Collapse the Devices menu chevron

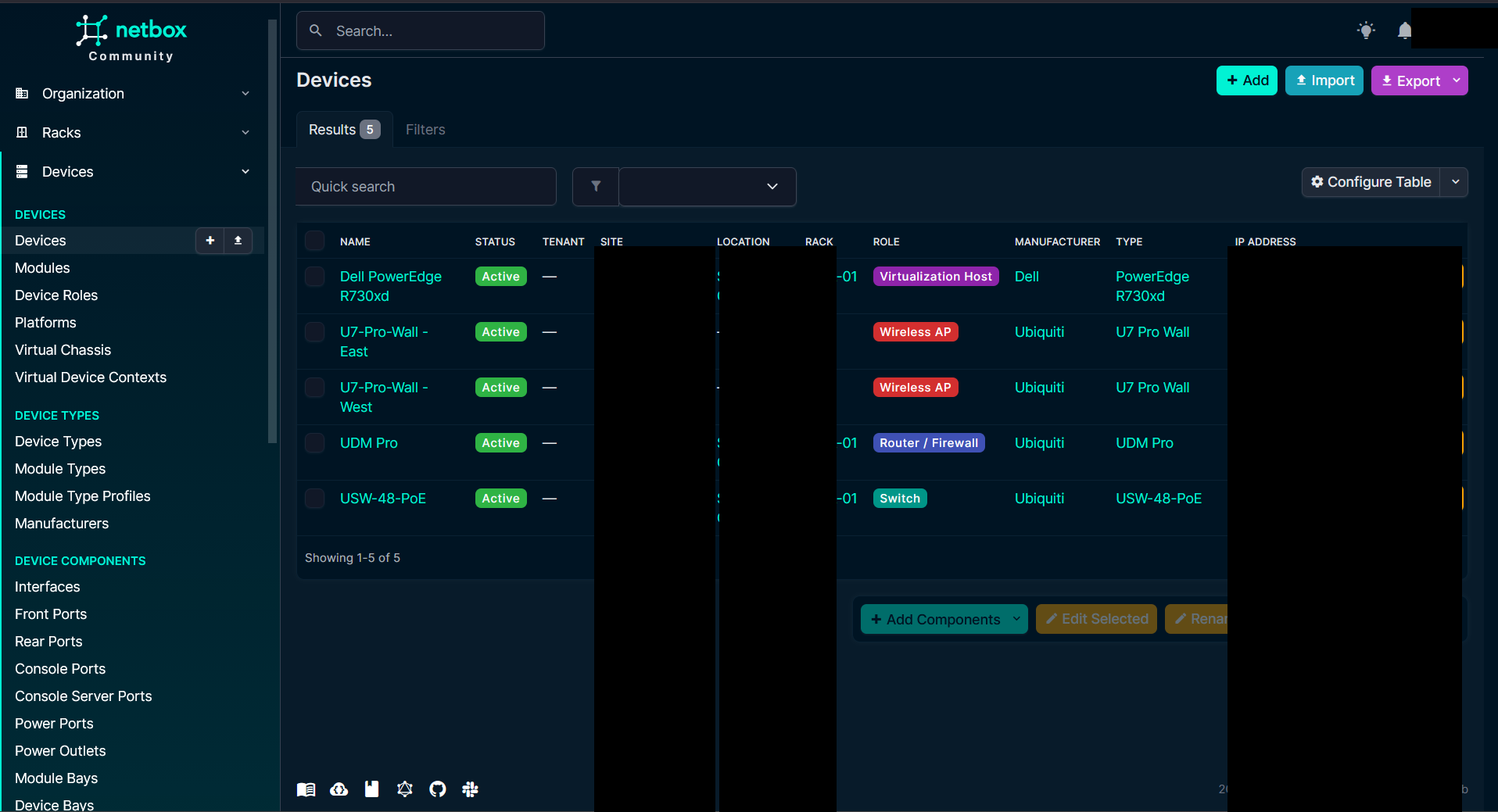click(245, 171)
